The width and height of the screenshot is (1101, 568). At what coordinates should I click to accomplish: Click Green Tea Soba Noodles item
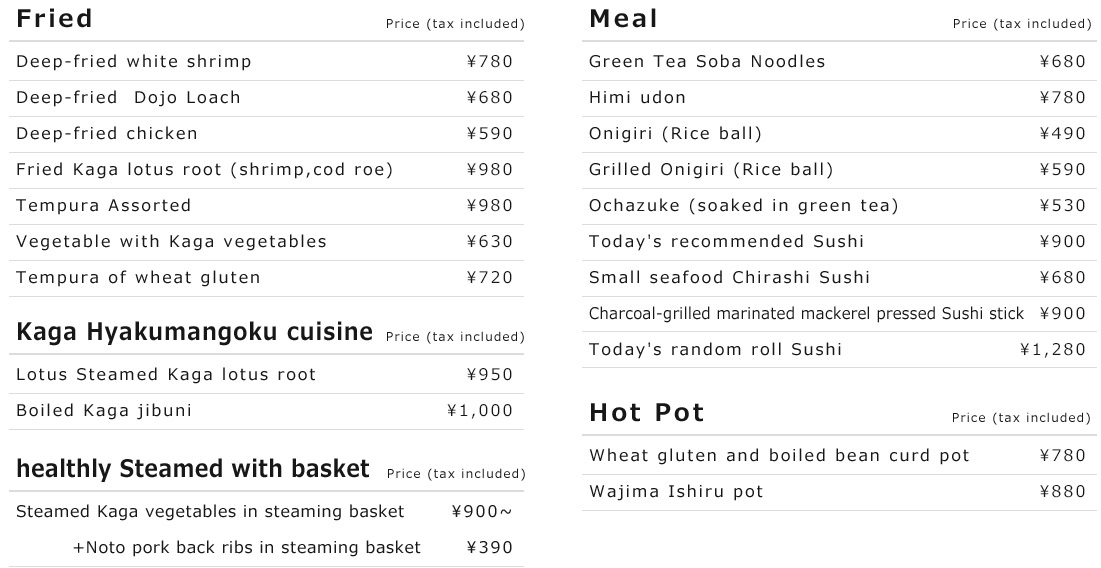707,62
